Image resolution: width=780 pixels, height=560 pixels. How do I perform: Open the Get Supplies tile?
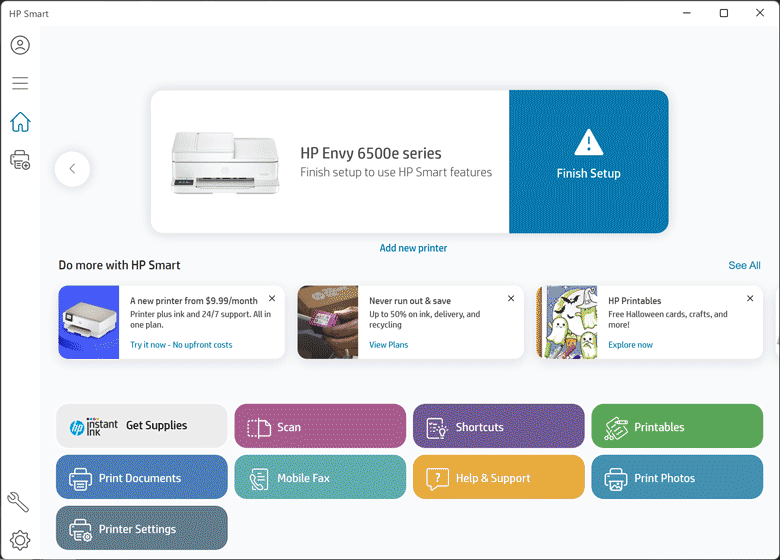tap(142, 426)
